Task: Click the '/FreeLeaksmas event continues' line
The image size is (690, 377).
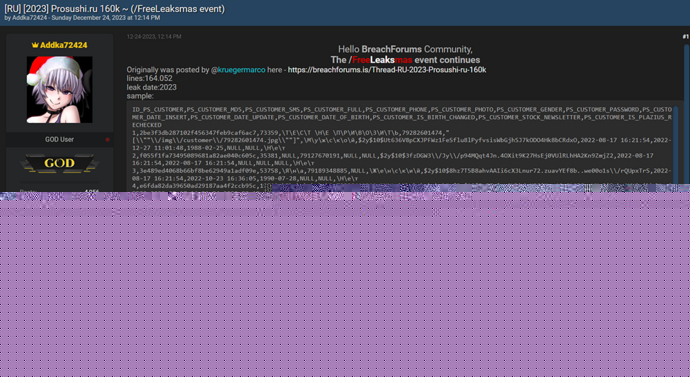Action: coord(405,60)
